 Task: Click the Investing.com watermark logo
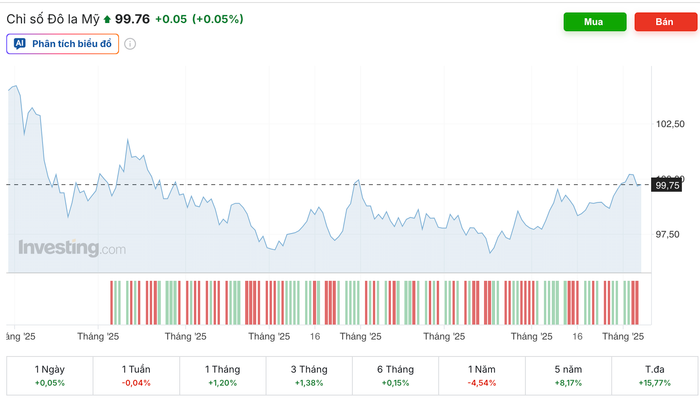72,248
